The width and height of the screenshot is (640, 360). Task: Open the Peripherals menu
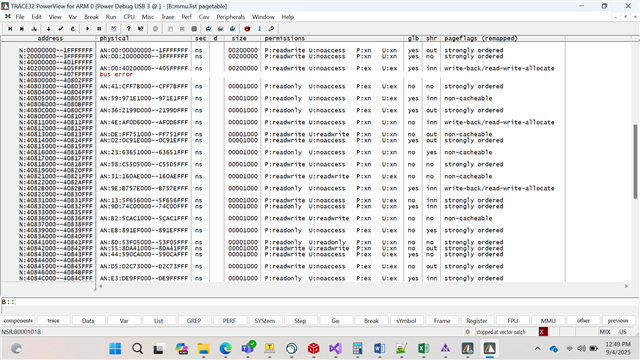(x=231, y=17)
